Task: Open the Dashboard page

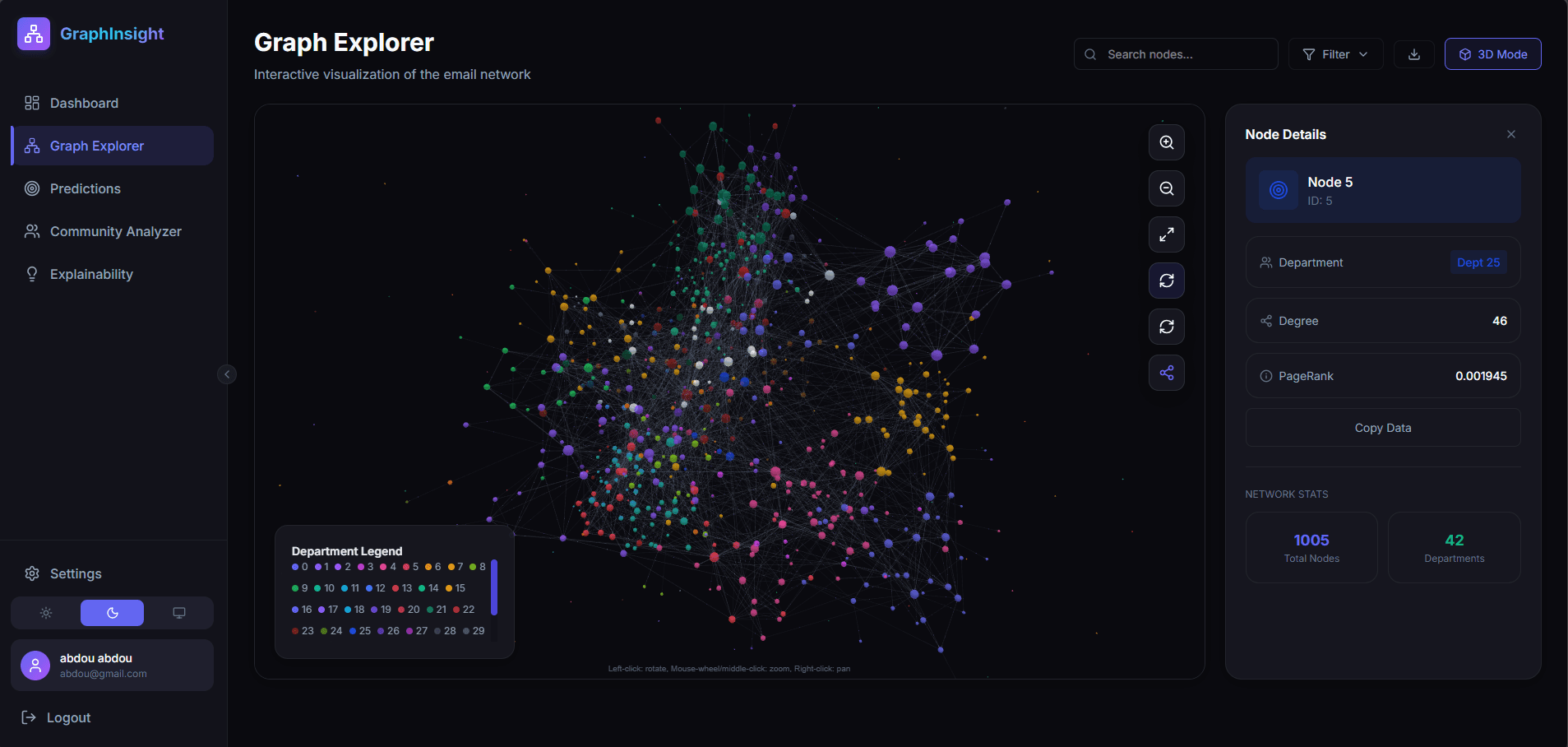Action: [x=112, y=103]
